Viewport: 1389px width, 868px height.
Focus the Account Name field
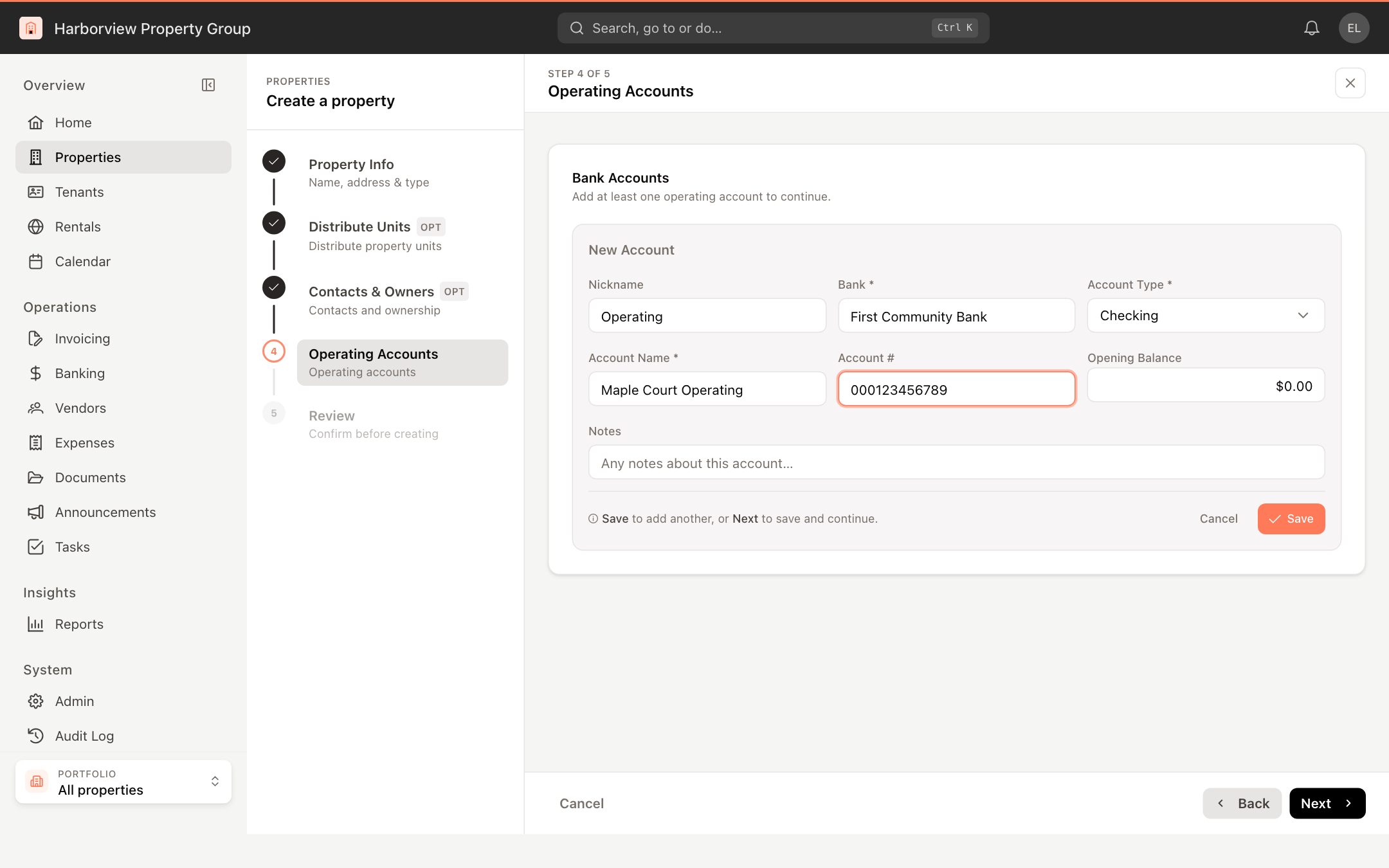point(707,389)
